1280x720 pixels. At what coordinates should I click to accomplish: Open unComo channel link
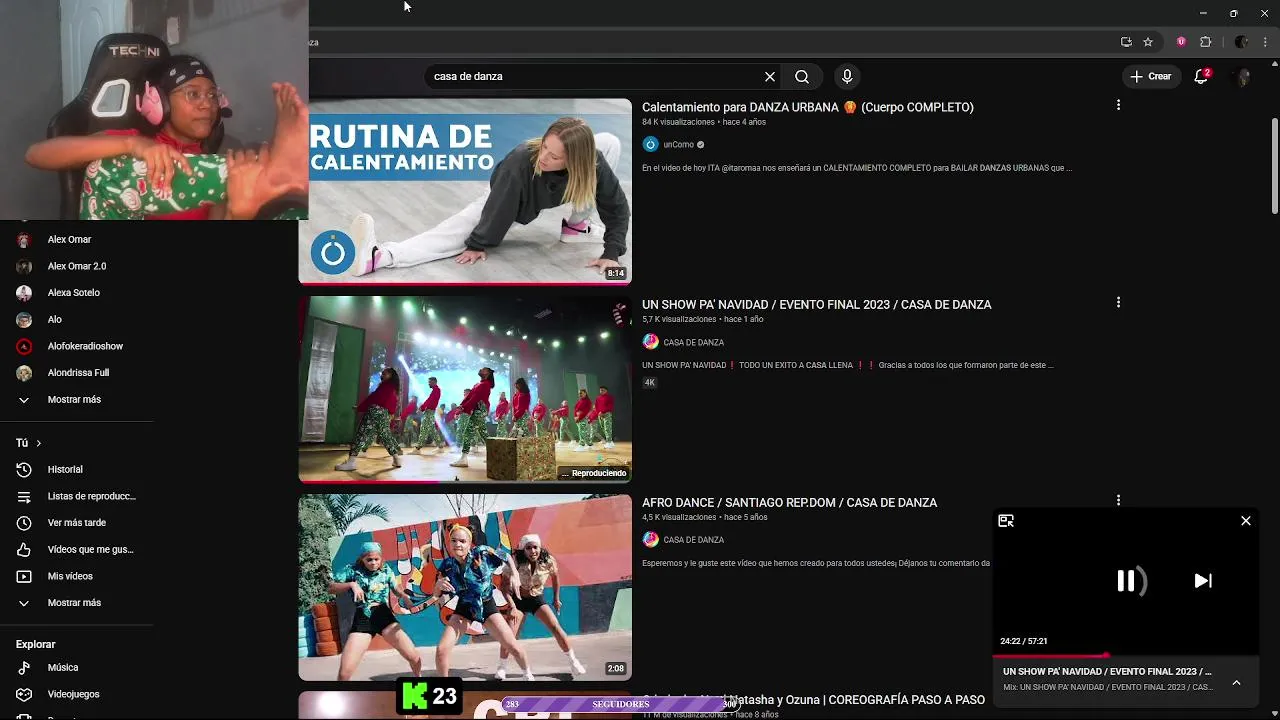(x=678, y=144)
